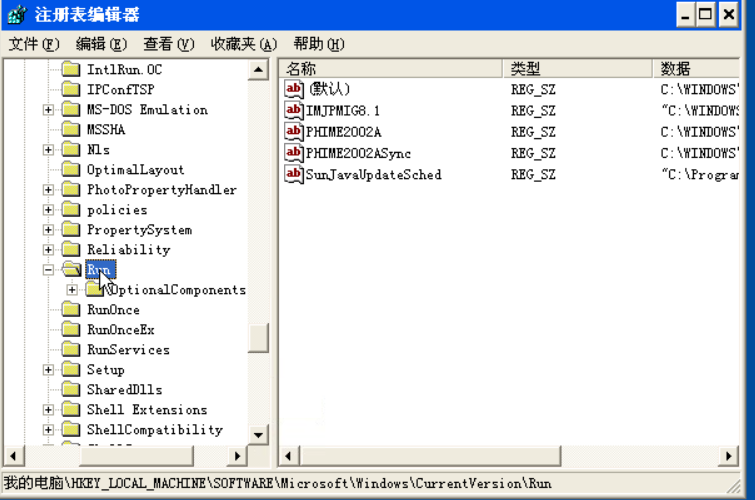This screenshot has height=500, width=755.
Task: Click the RunOnce folder icon
Action: (71, 309)
